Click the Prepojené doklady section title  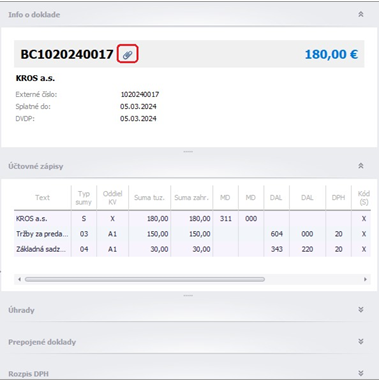pos(42,342)
